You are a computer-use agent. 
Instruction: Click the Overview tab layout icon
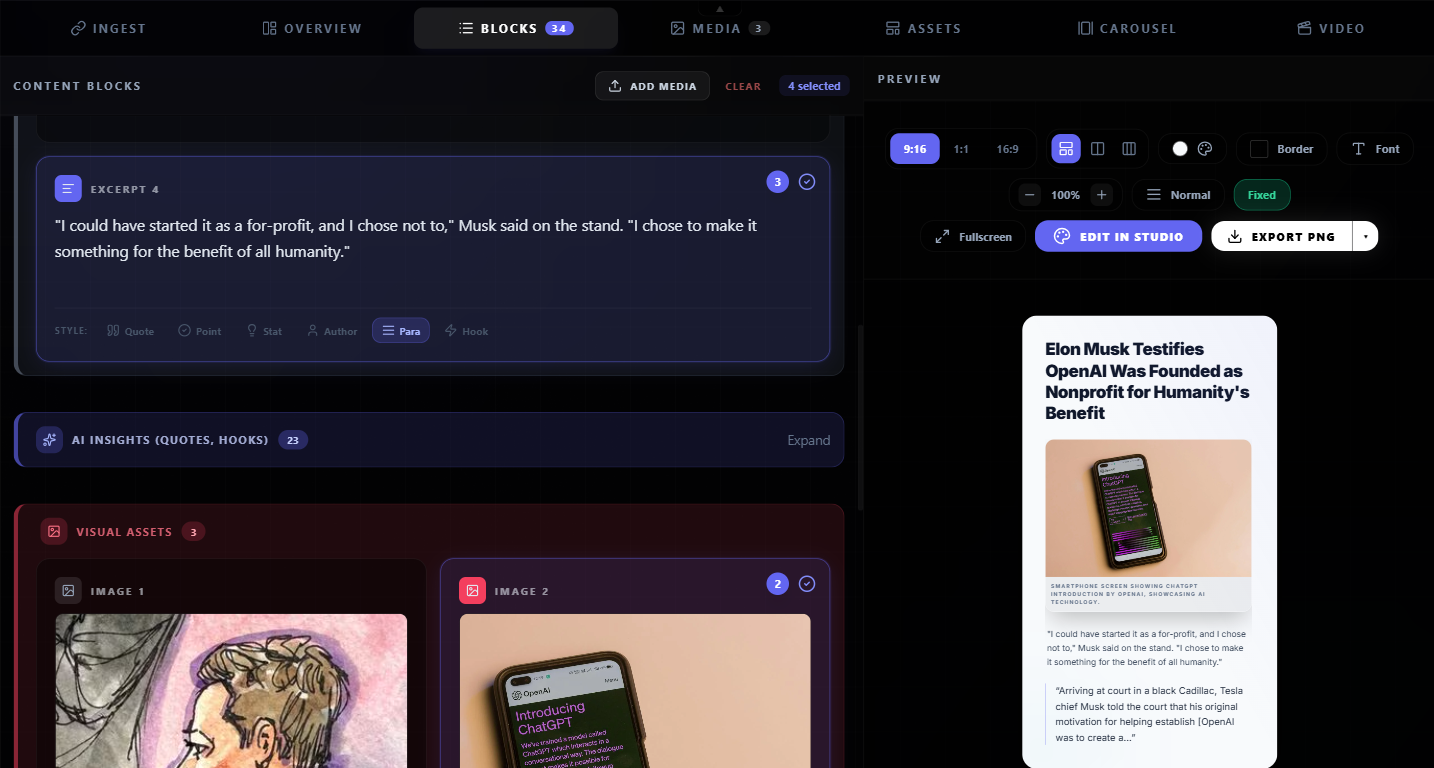click(x=269, y=28)
